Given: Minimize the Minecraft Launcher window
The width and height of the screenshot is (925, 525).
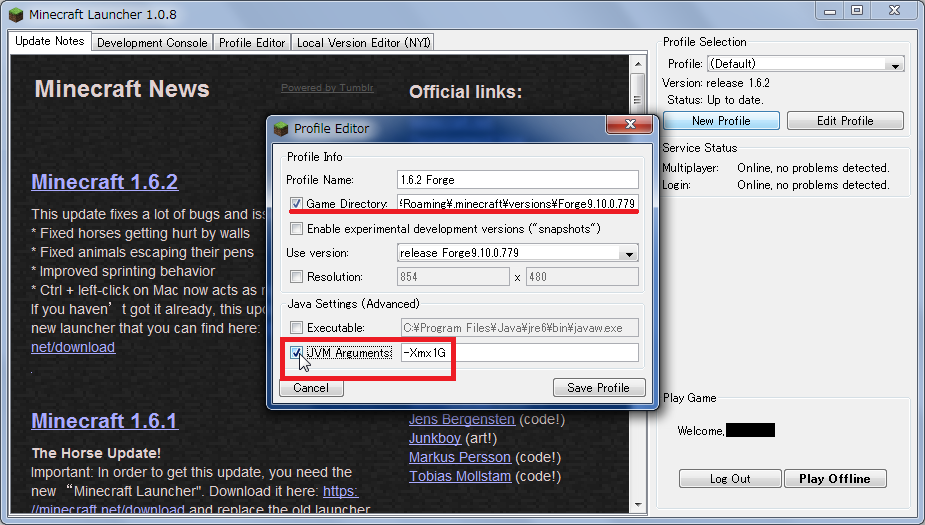Looking at the screenshot, I should pyautogui.click(x=830, y=11).
